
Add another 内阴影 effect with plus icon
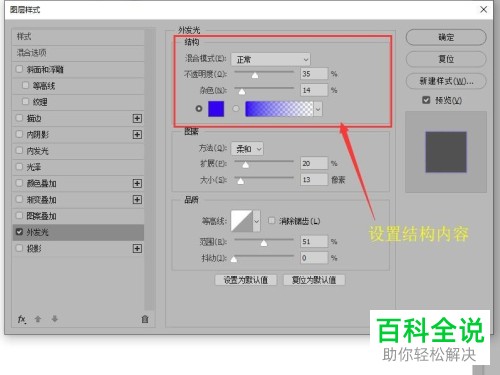coord(137,134)
